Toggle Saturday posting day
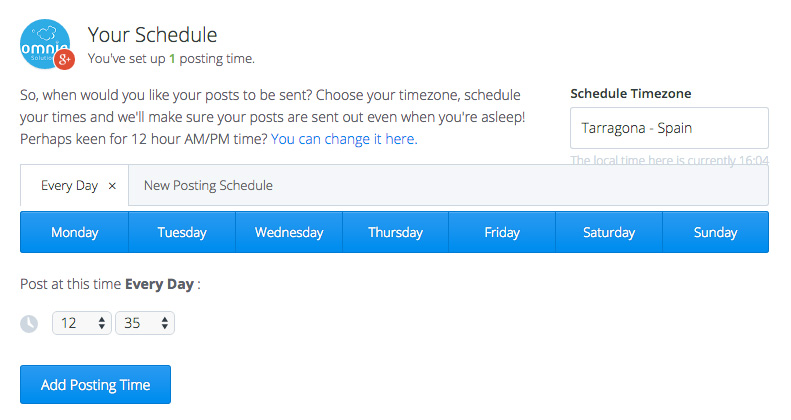Image resolution: width=791 pixels, height=420 pixels. point(609,233)
